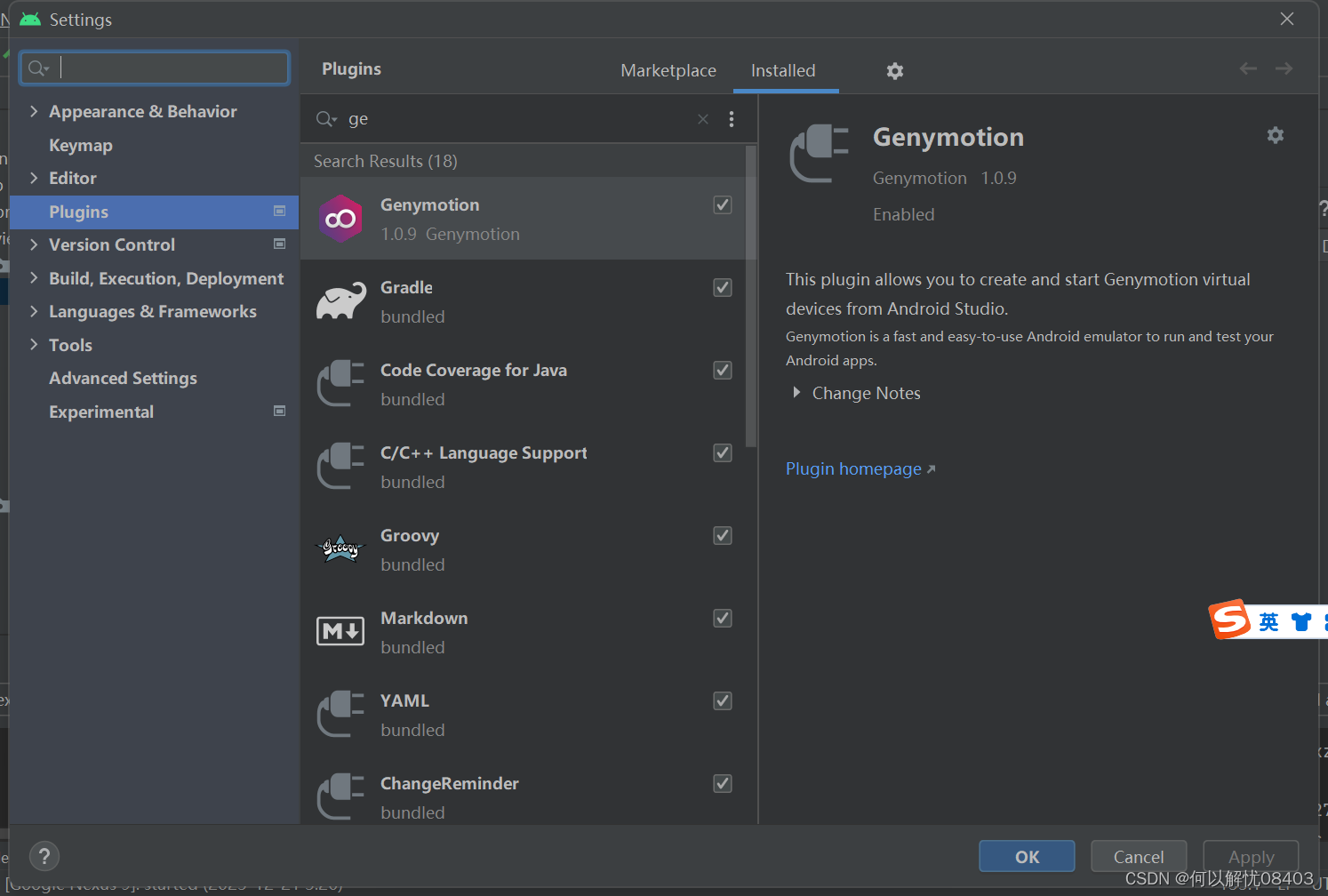Open the help question mark button
The width and height of the screenshot is (1328, 896).
44,856
